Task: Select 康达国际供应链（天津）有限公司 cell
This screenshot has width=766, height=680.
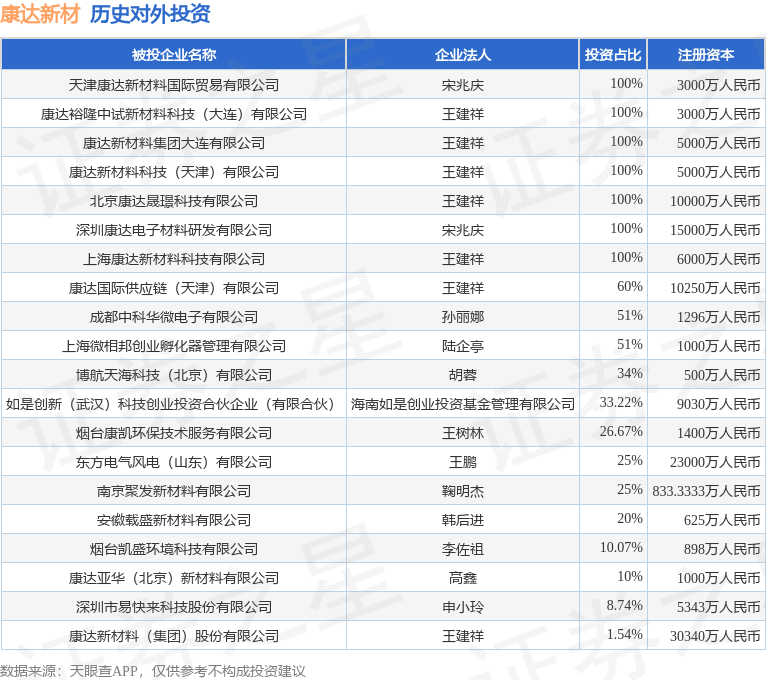Action: [x=173, y=288]
